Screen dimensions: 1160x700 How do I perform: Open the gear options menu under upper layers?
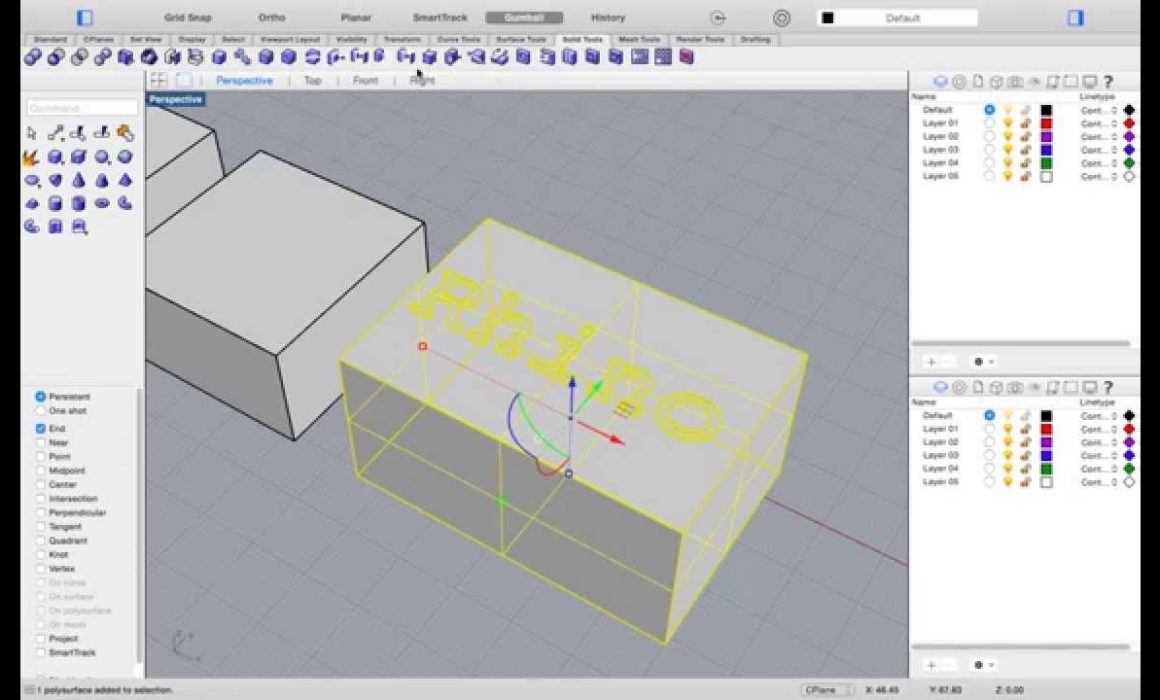[984, 362]
